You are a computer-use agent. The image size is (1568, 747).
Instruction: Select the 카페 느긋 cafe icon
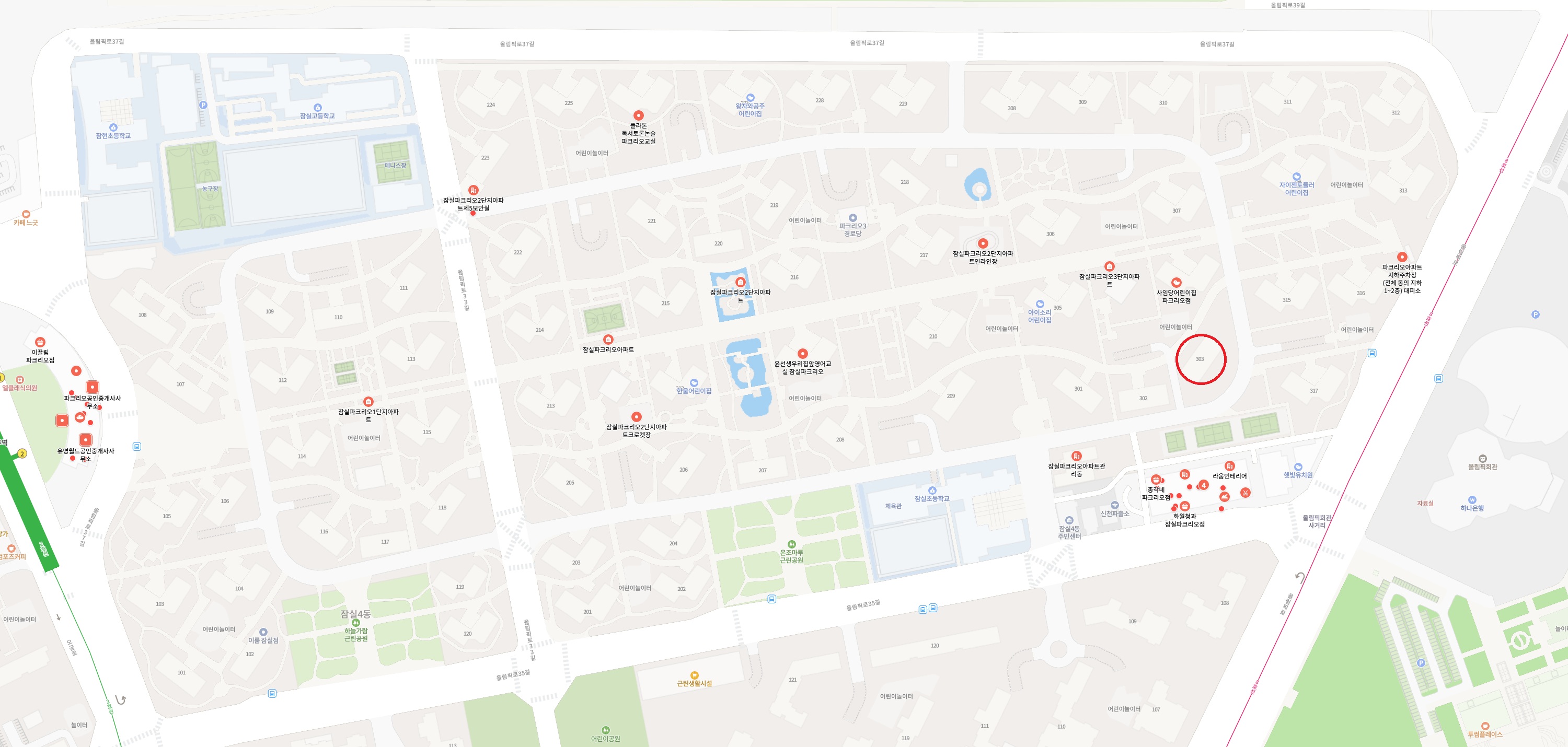[26, 214]
